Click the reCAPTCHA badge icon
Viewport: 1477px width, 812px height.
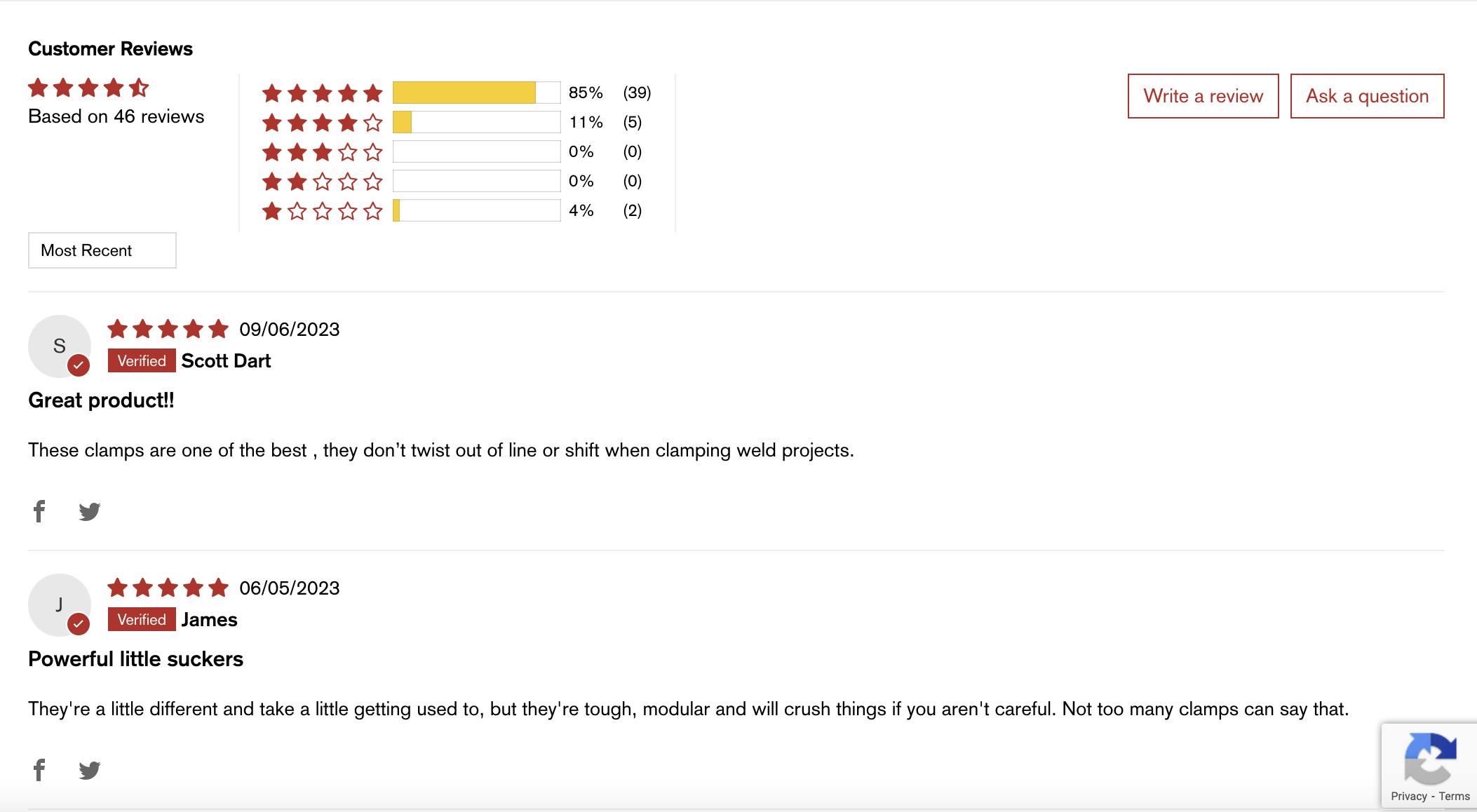click(1430, 758)
